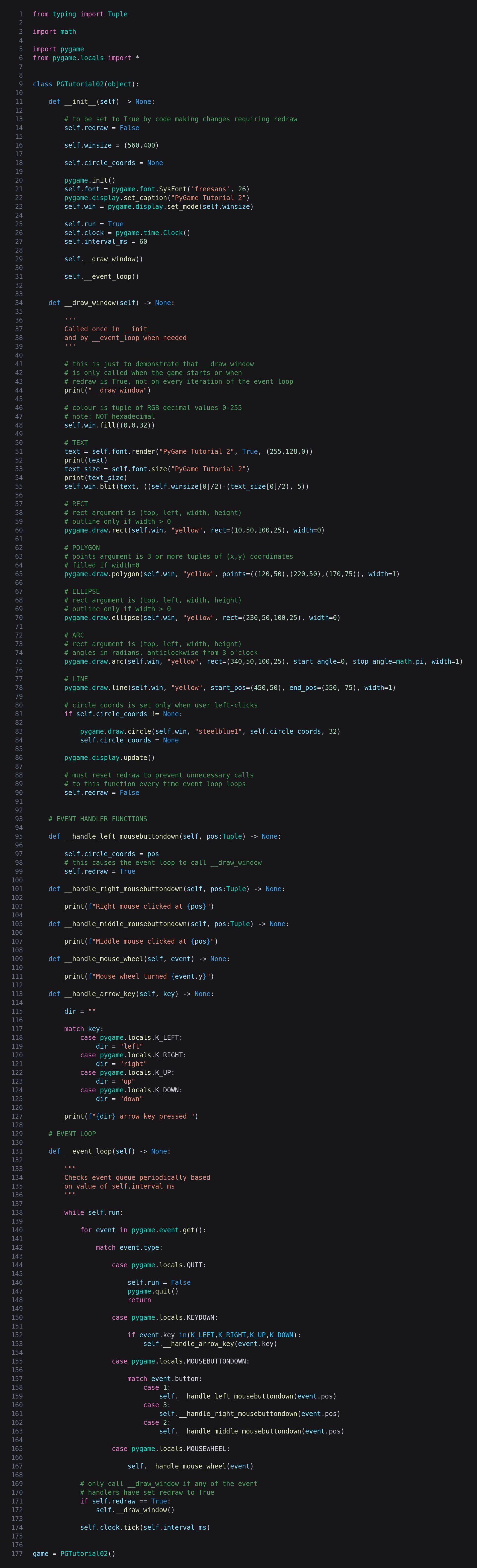Click "from pygame.locals import *" line
The height and width of the screenshot is (1568, 477).
click(x=86, y=58)
